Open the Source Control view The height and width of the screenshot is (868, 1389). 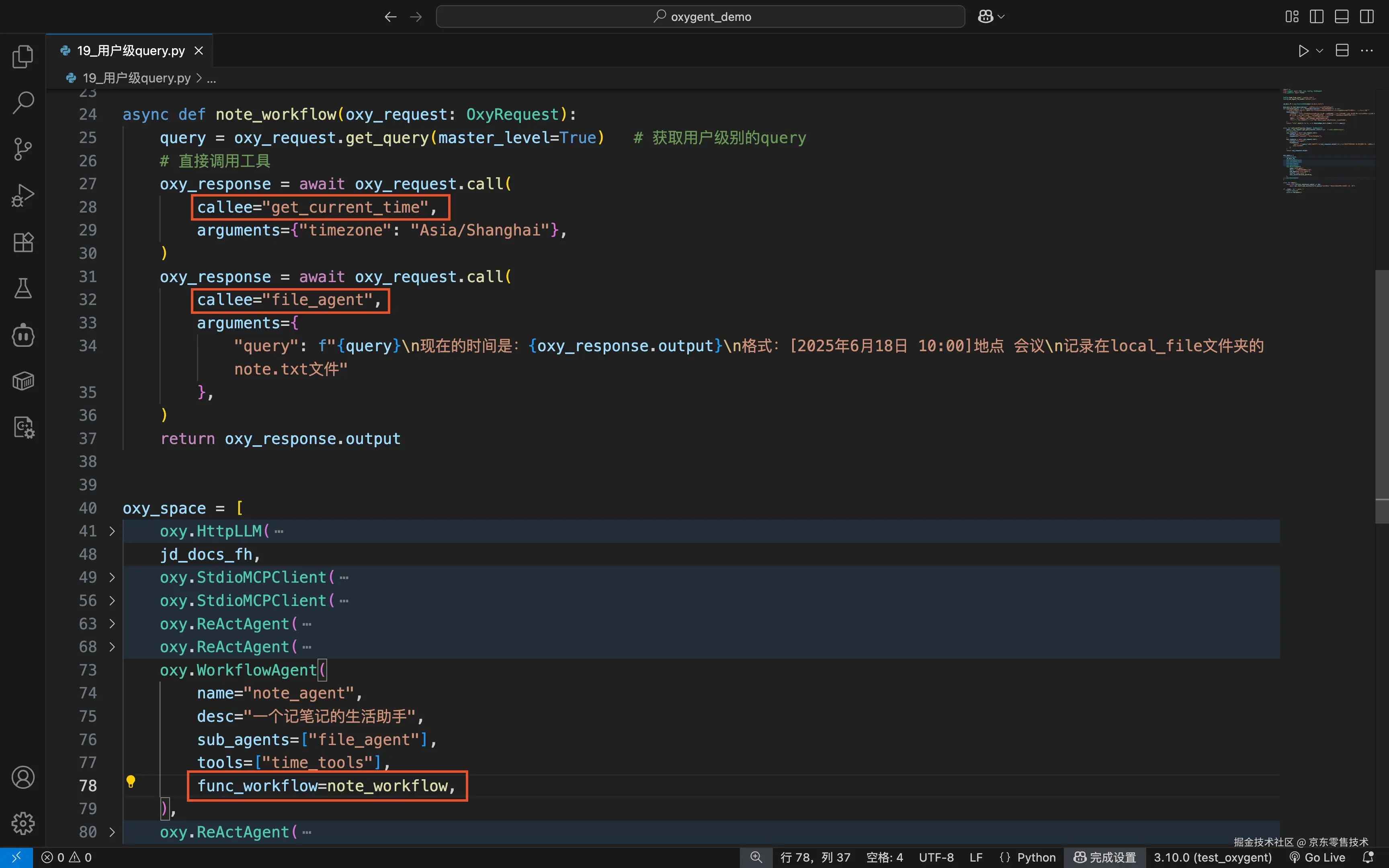[x=23, y=149]
